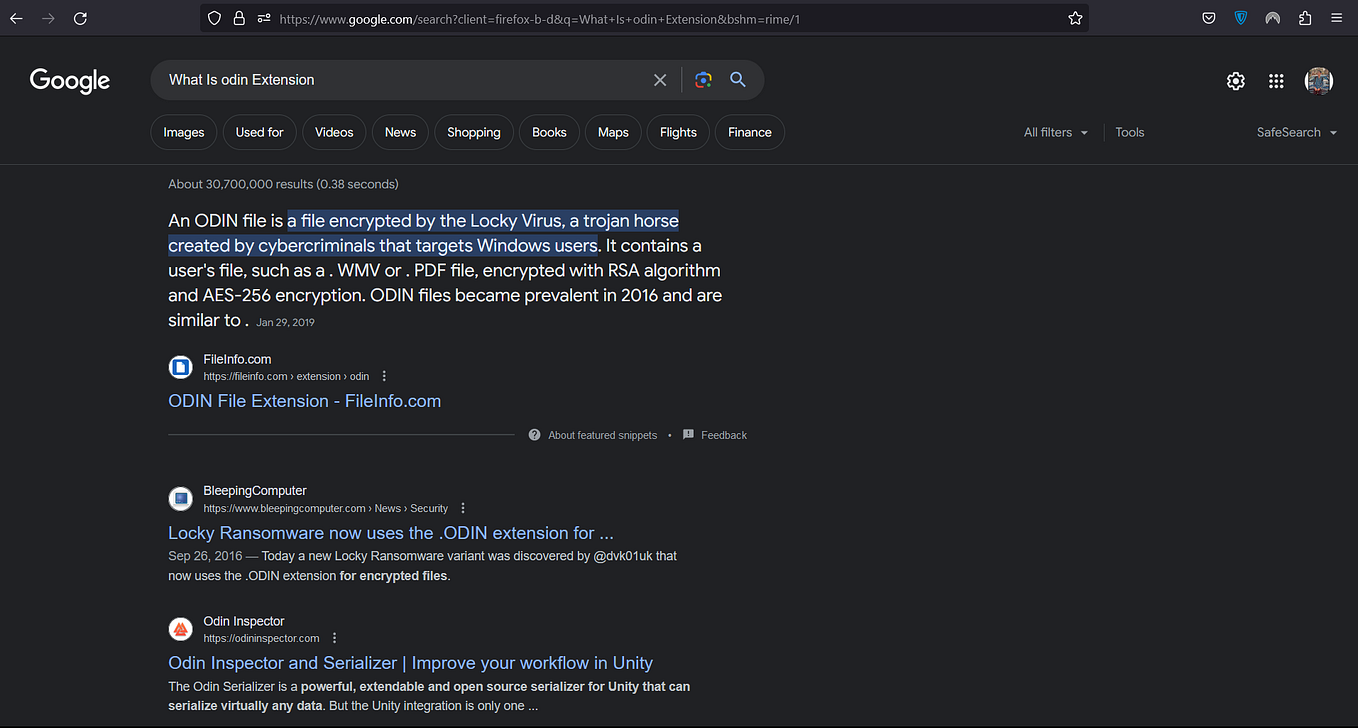Clear the search query with the X
This screenshot has height=728, width=1358.
pyautogui.click(x=660, y=80)
